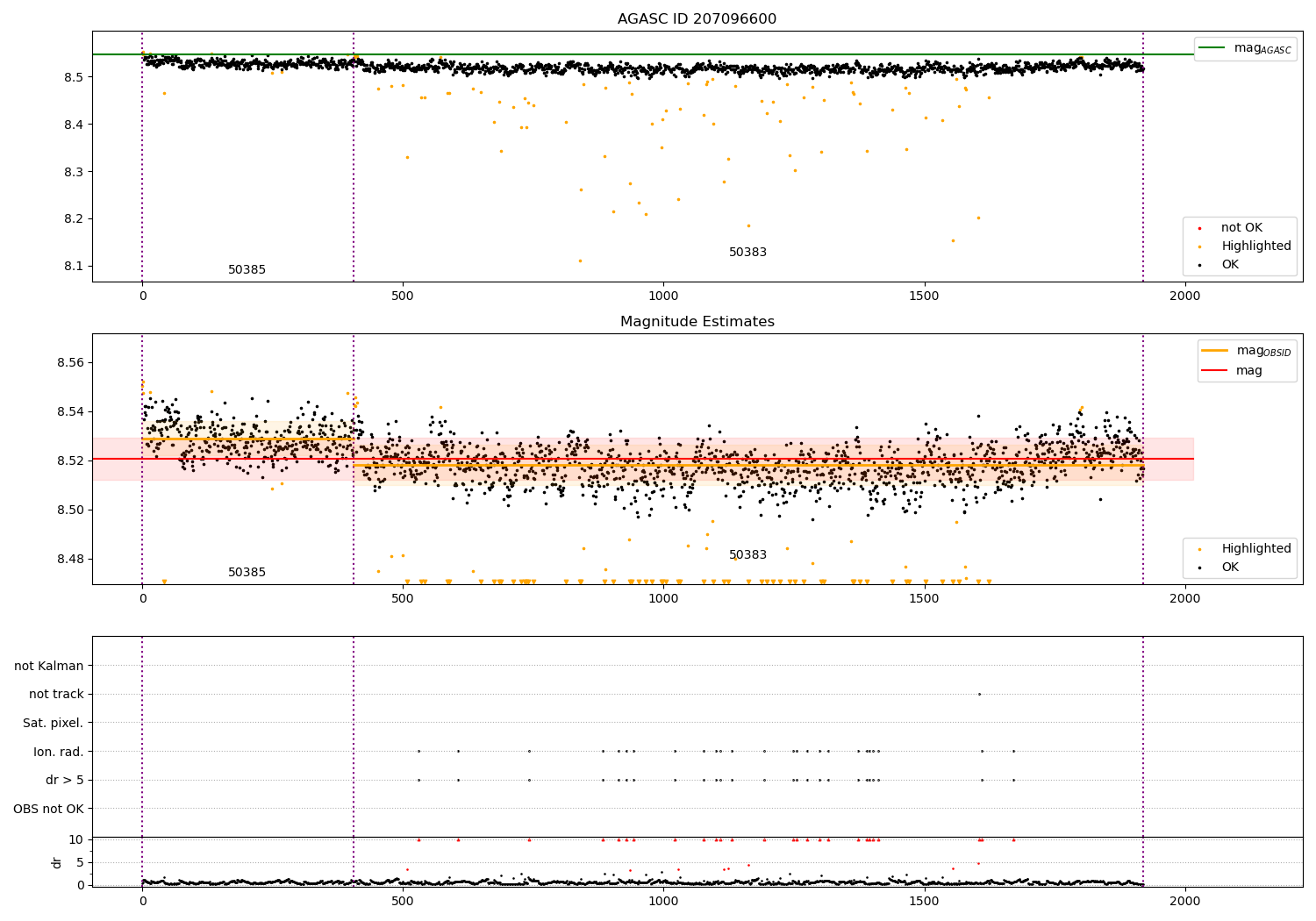The width and height of the screenshot is (1316, 921).
Task: Click the 50385 label in the magnitude plot
Action: (x=247, y=573)
